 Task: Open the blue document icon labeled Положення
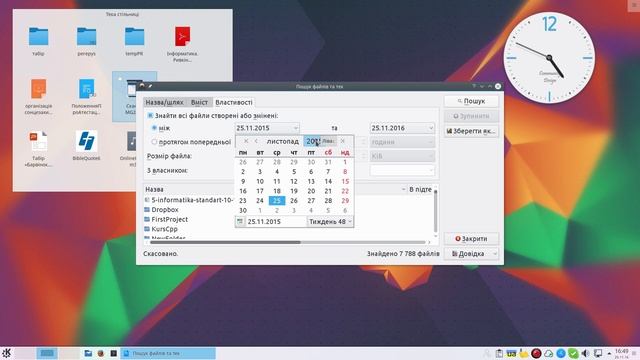86,89
